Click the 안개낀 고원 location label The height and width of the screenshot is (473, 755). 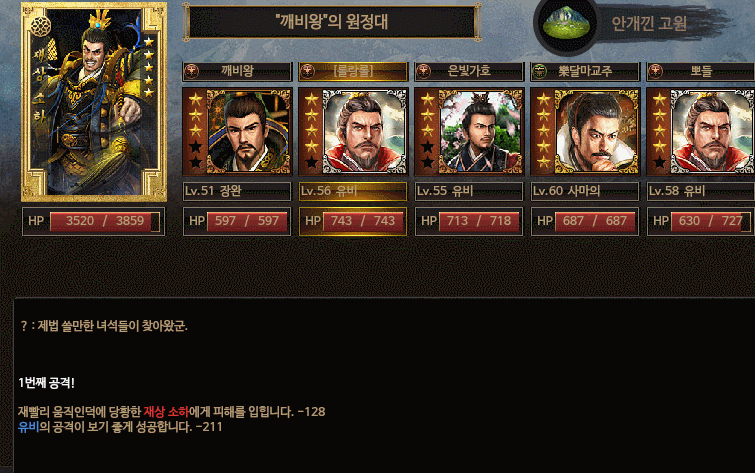[x=649, y=23]
